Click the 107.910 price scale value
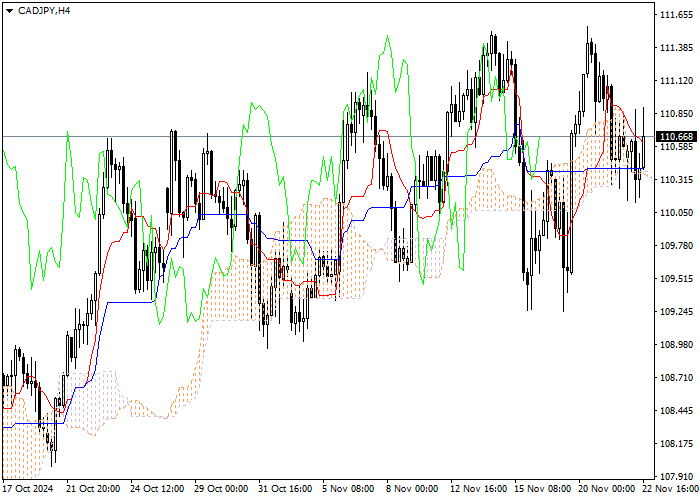Image resolution: width=700 pixels, height=500 pixels. (676, 477)
